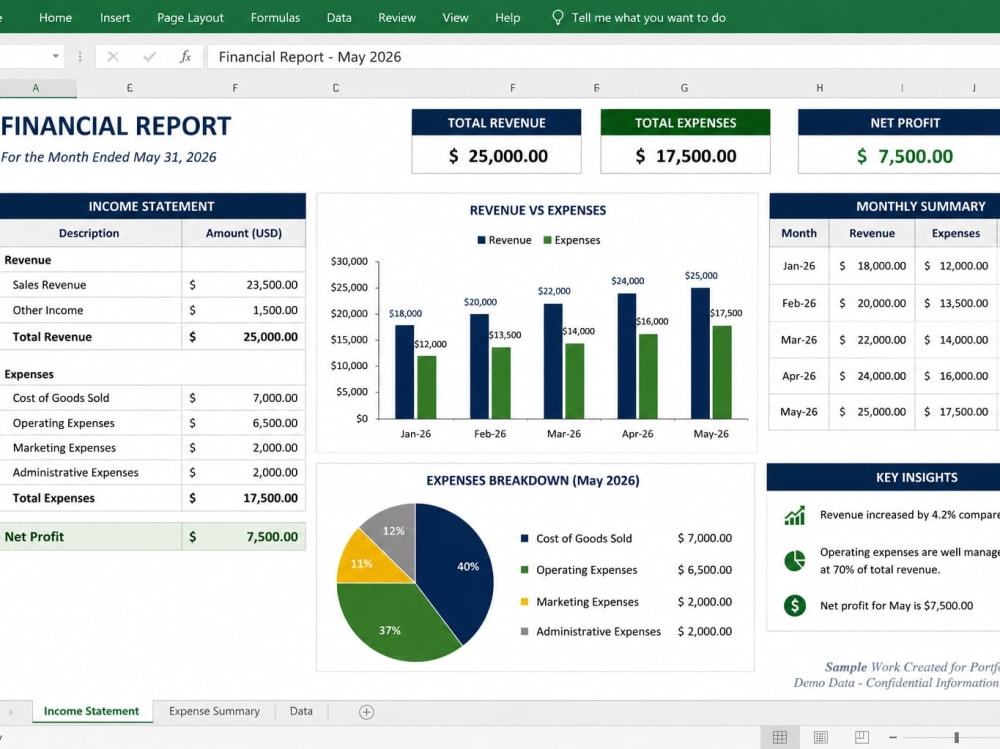Open the View ribbon tab
The height and width of the screenshot is (749, 1000).
pos(455,18)
